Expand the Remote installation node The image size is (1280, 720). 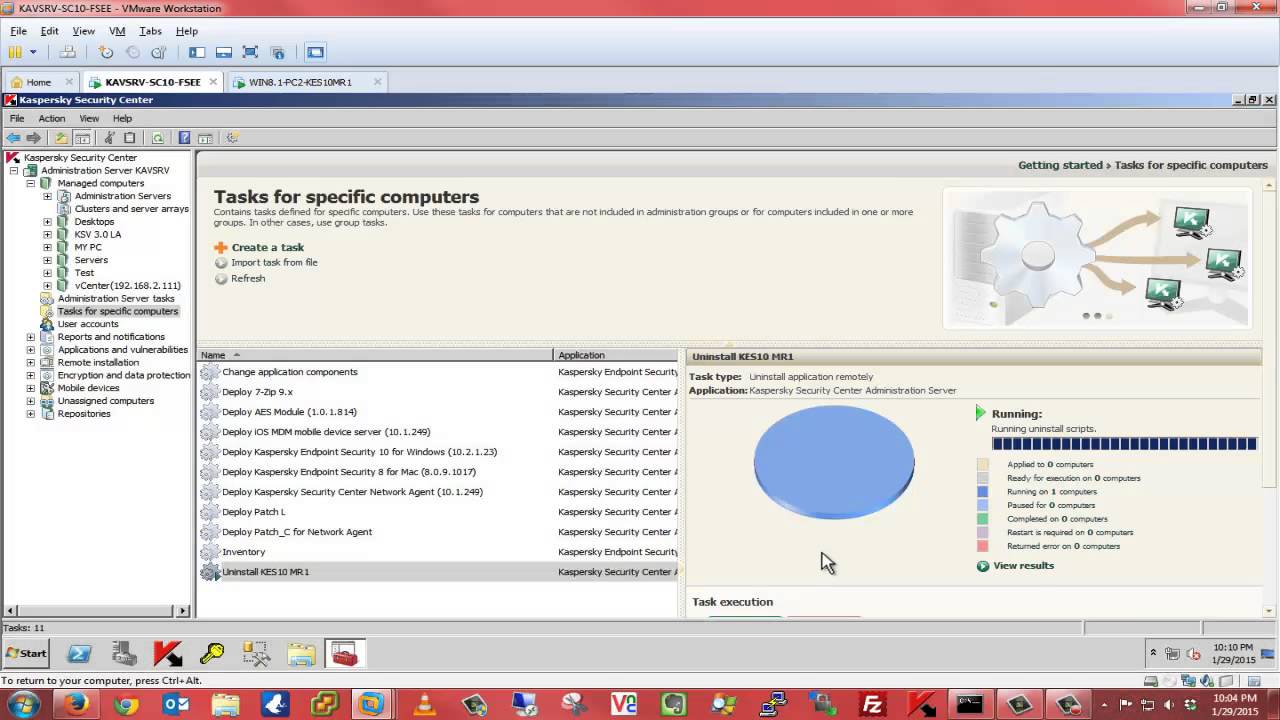point(31,363)
